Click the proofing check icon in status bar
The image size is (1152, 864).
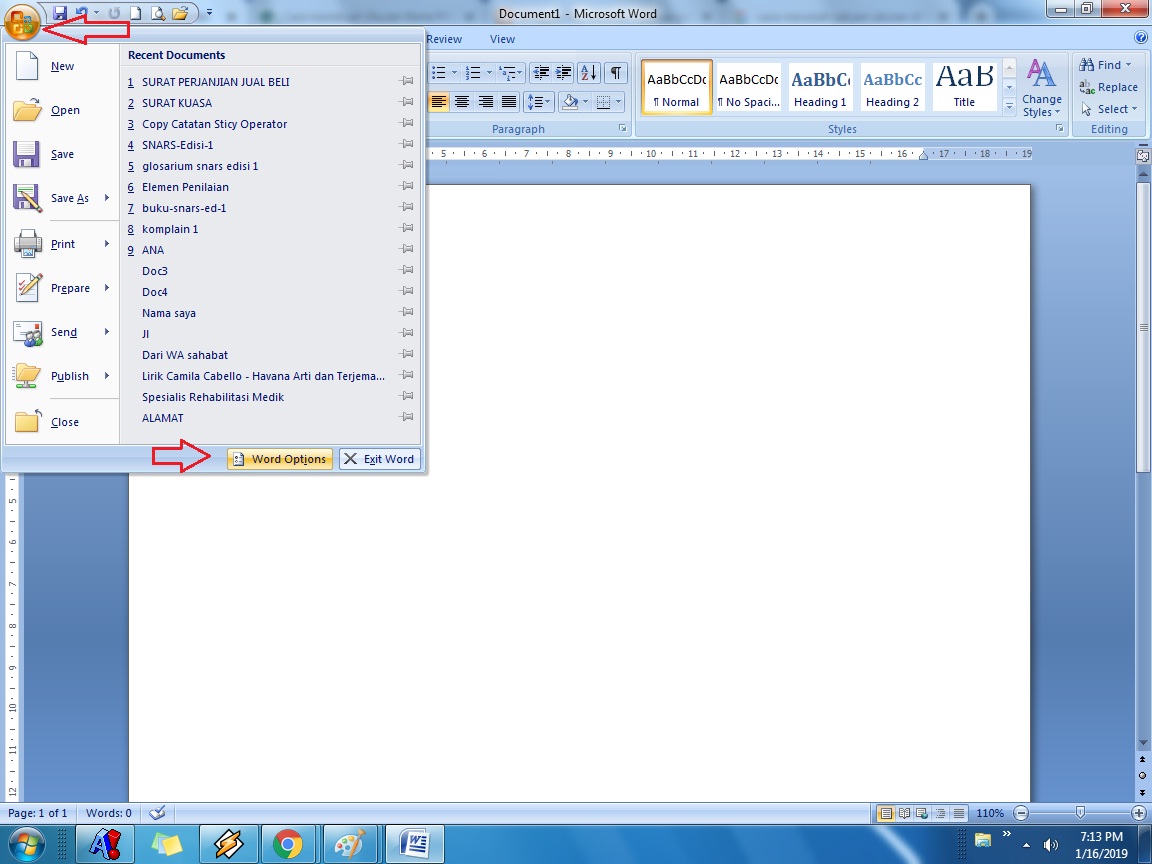(x=156, y=813)
